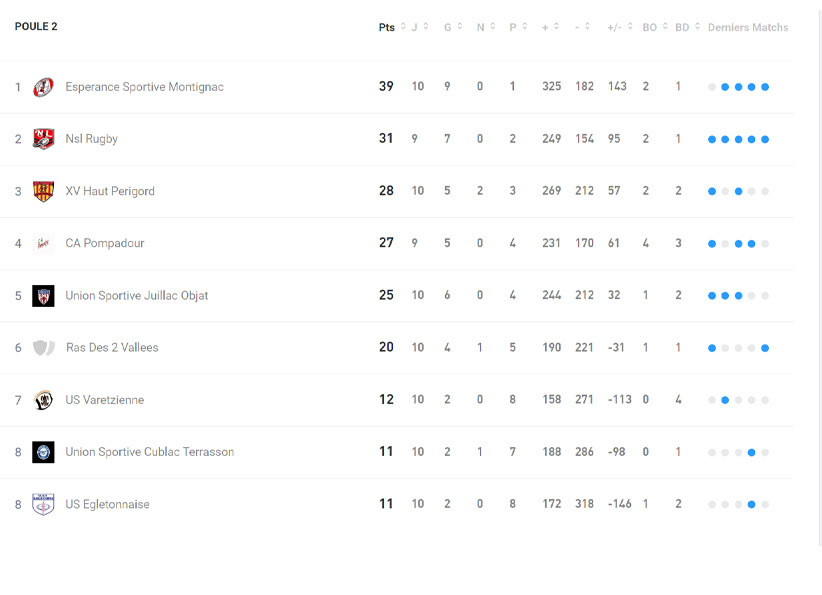Click the Derniers Matchs column header
Screen dimensions: 822x595
[747, 27]
